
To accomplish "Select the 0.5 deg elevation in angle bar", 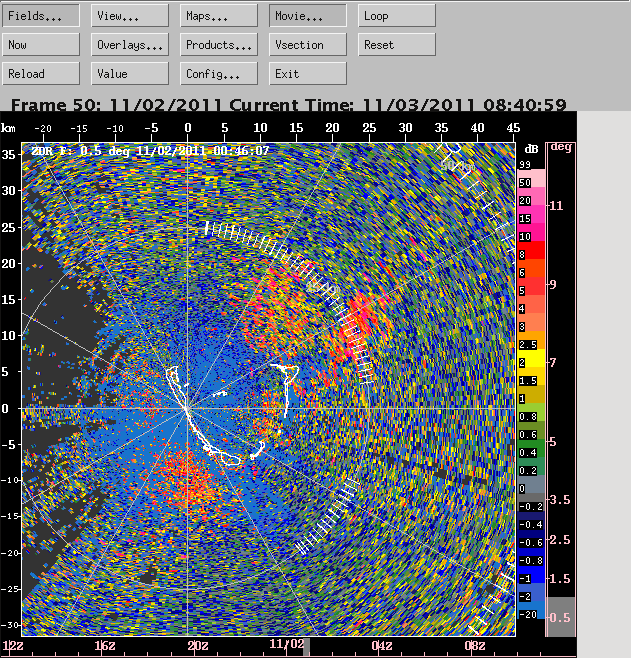I will [x=560, y=617].
